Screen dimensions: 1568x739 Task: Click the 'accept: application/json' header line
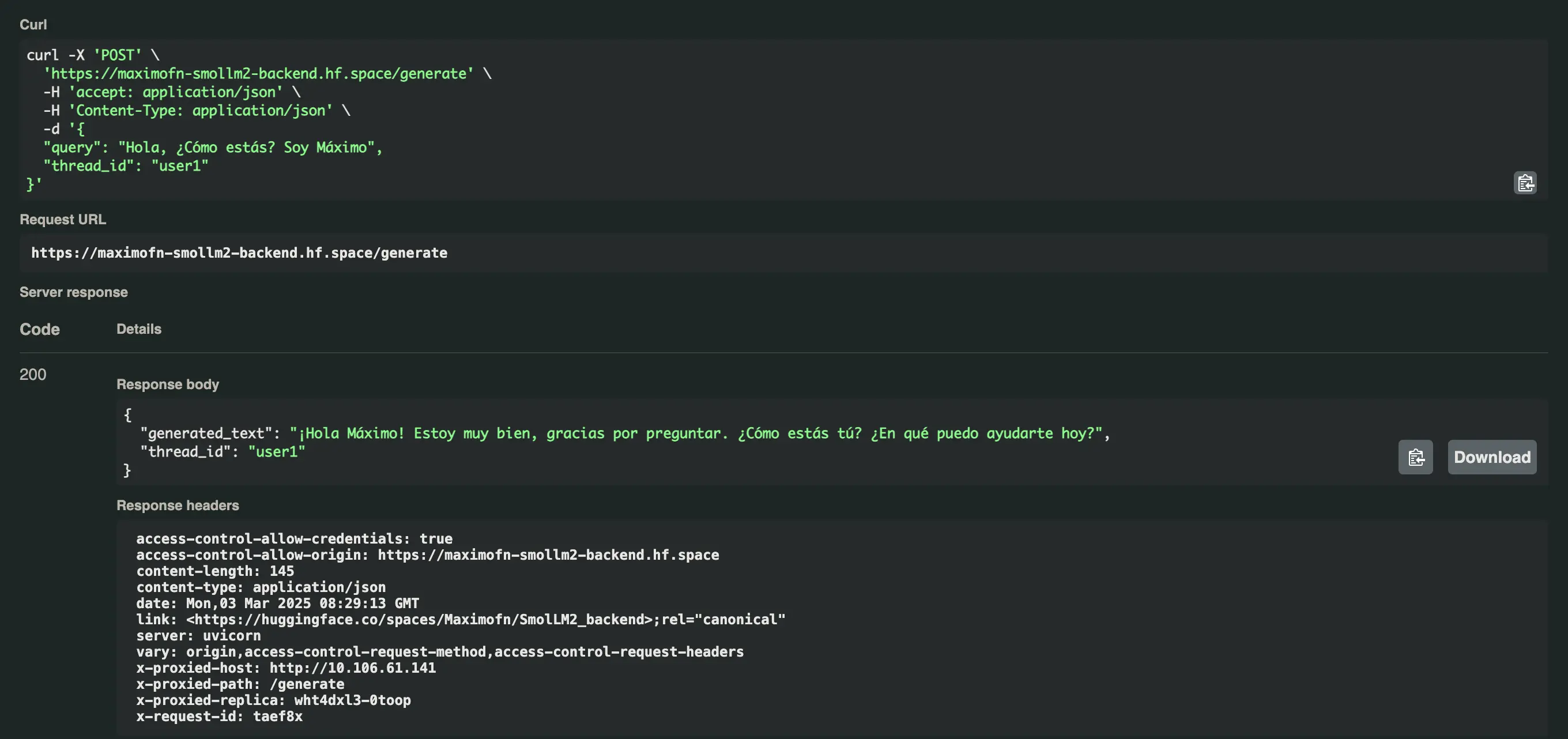pos(172,93)
